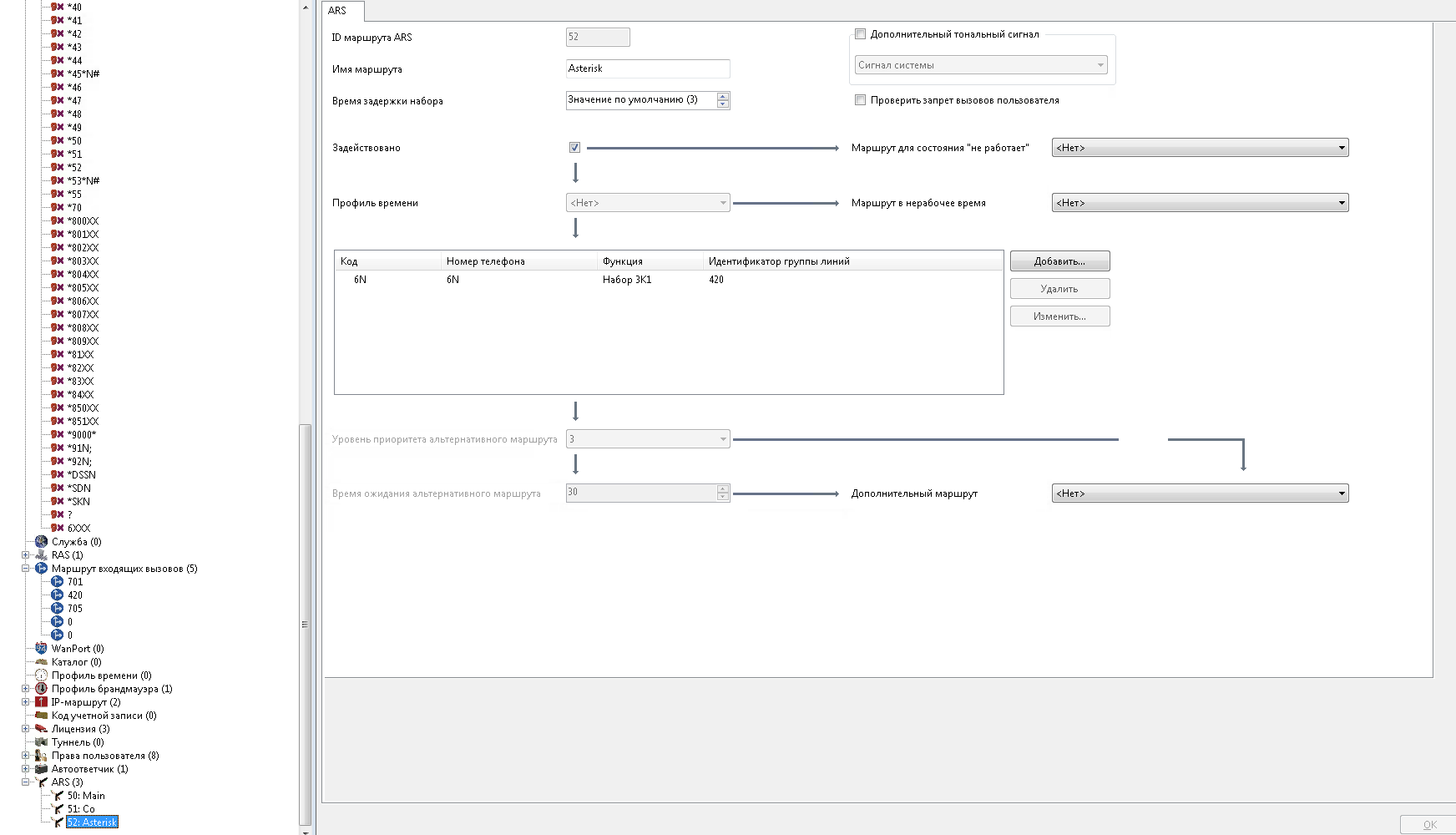This screenshot has width=1456, height=835.
Task: Click the Служба node icon in tree
Action: click(x=41, y=541)
